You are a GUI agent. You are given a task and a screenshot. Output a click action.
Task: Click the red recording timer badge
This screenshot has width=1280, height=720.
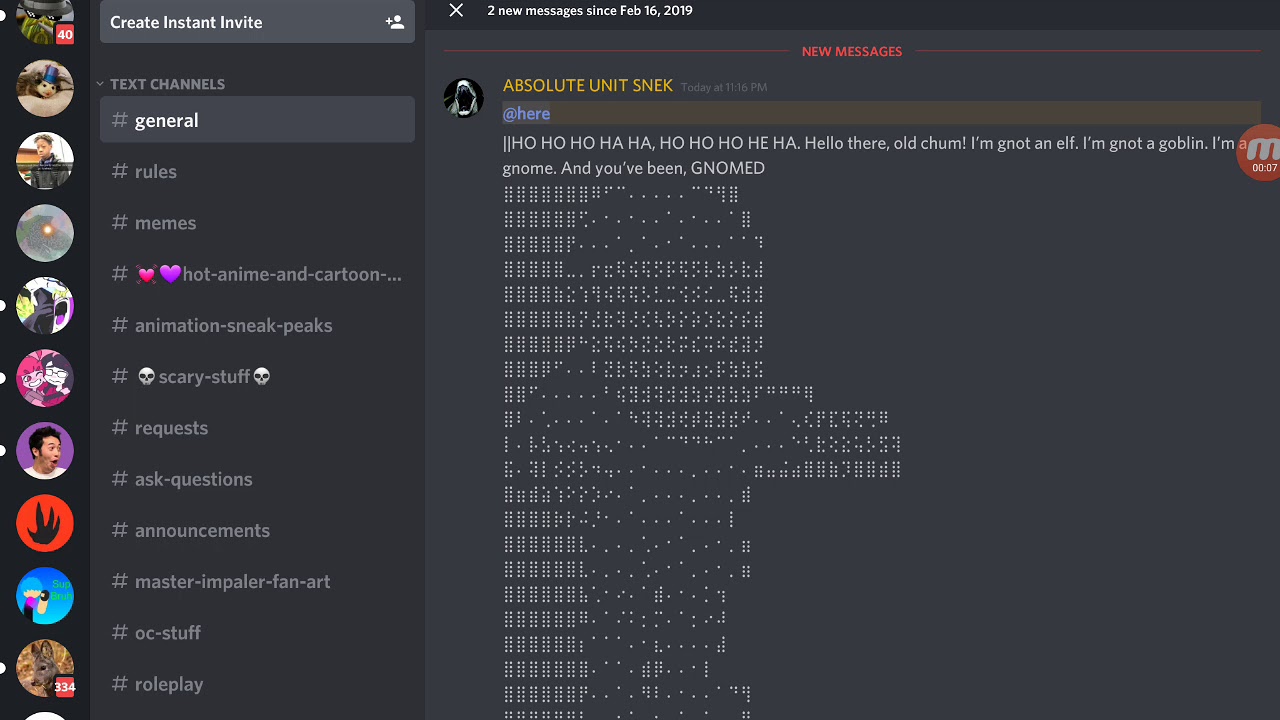coord(1262,153)
